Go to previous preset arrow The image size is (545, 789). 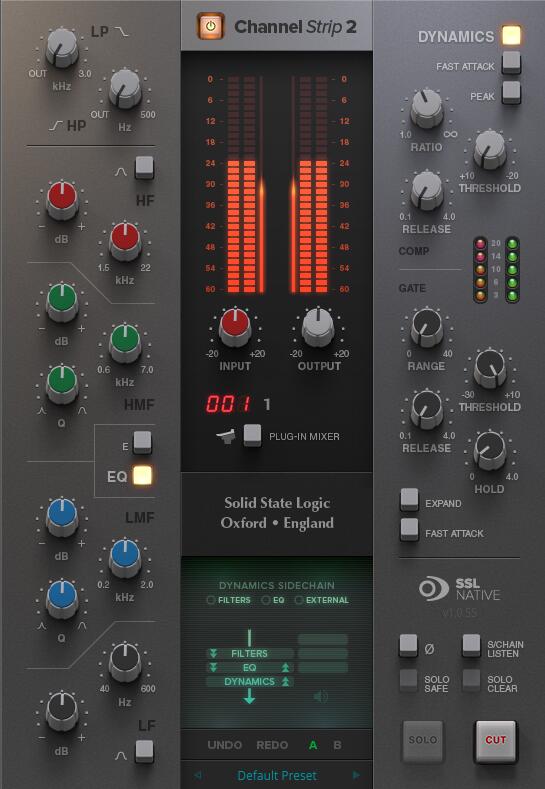(x=198, y=775)
